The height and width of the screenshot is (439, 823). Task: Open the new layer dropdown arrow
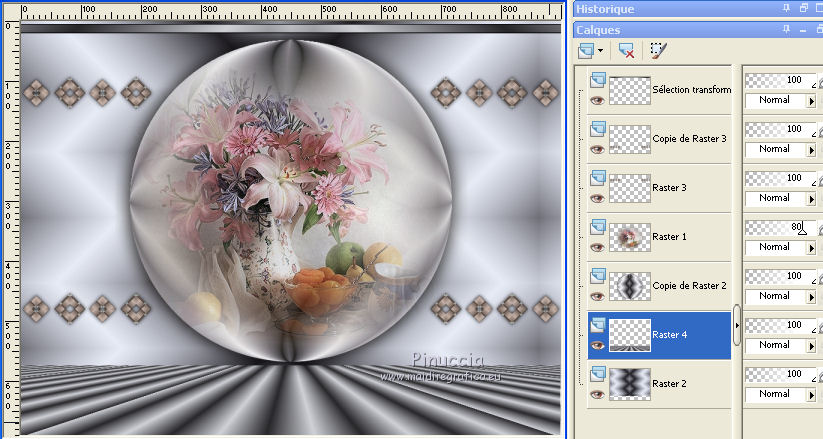[x=600, y=51]
